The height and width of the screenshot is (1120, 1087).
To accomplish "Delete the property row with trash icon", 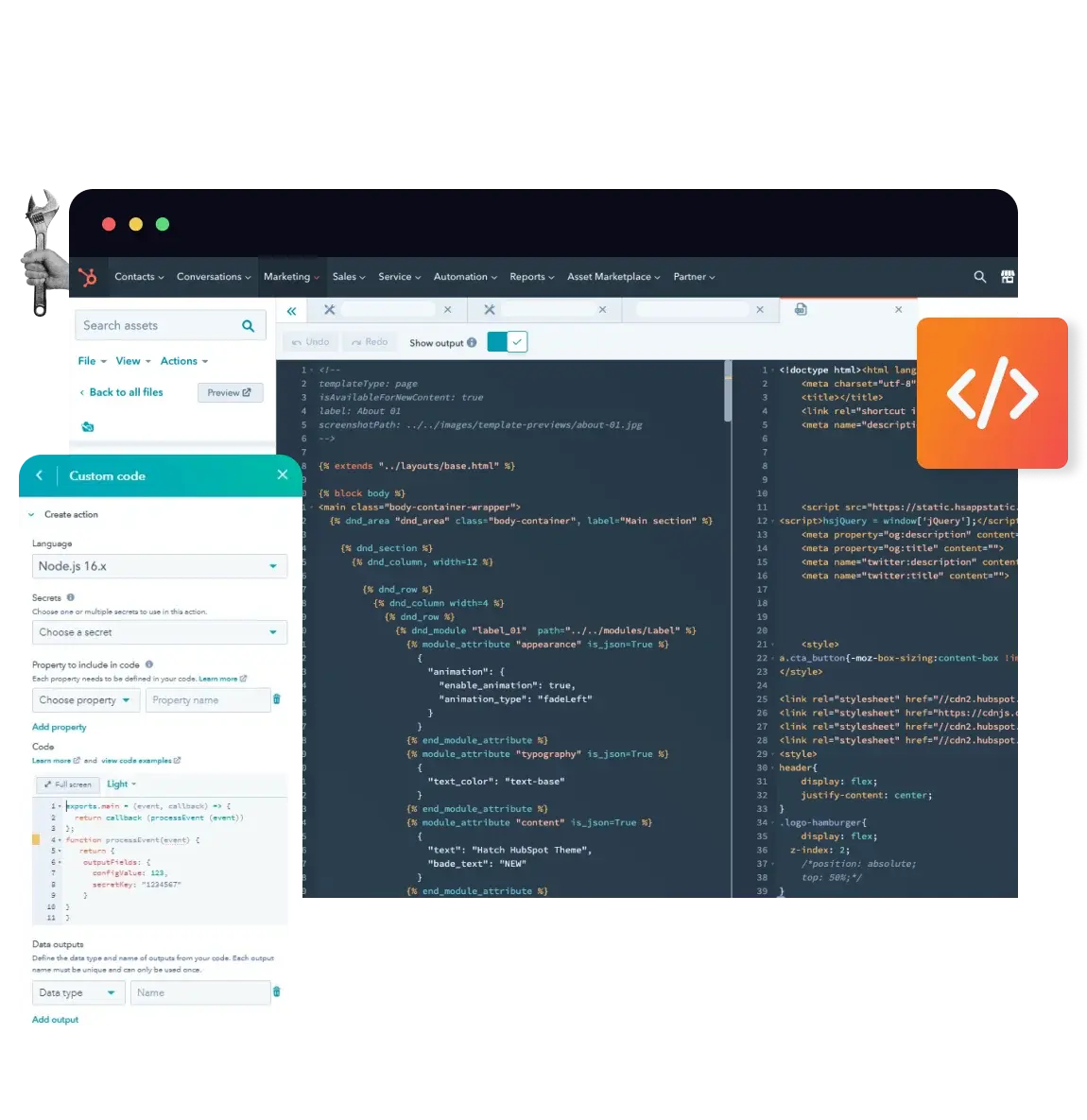I will pos(276,699).
